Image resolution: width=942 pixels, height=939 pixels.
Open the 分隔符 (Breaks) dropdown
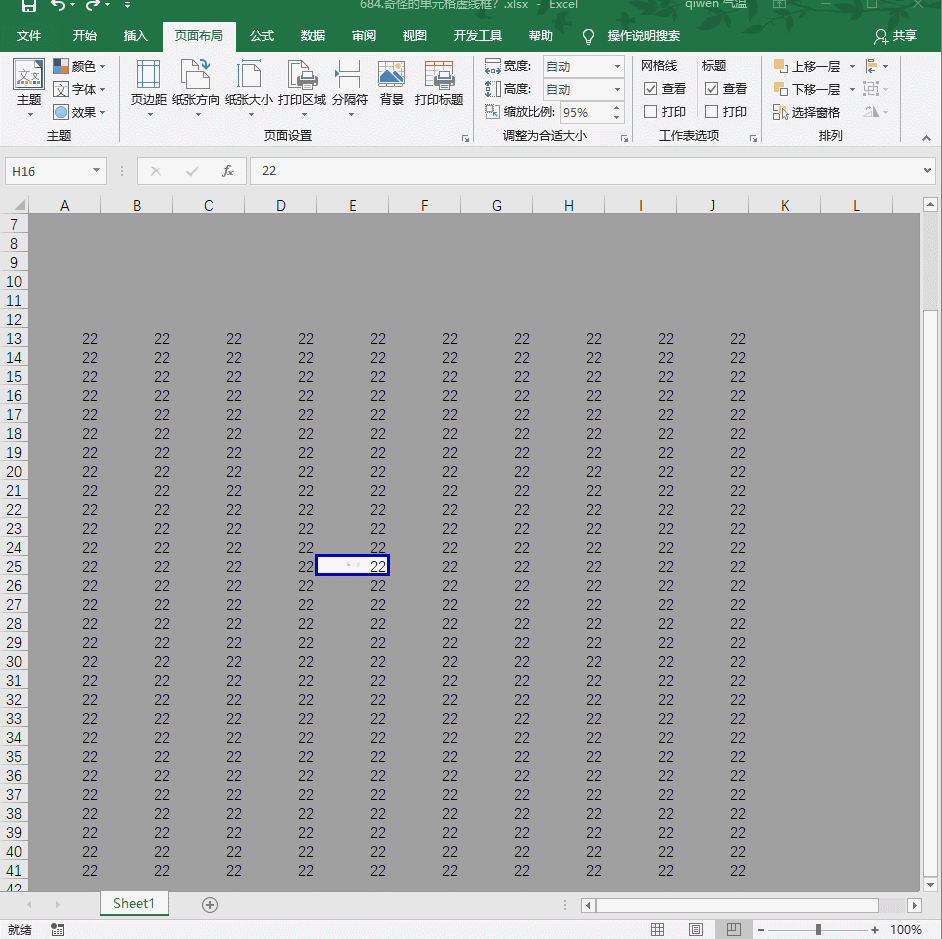point(347,87)
